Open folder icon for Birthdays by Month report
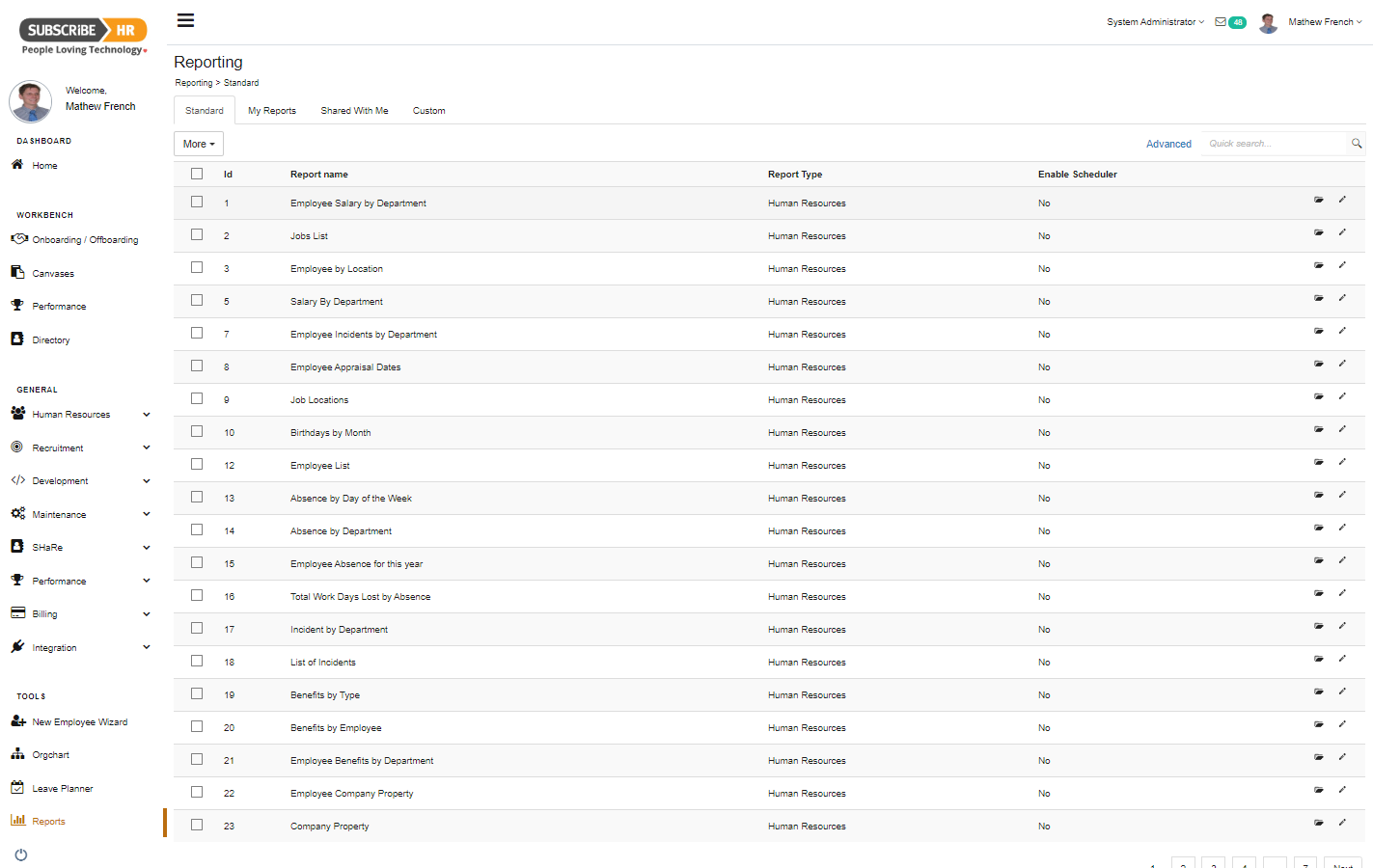 click(x=1318, y=429)
